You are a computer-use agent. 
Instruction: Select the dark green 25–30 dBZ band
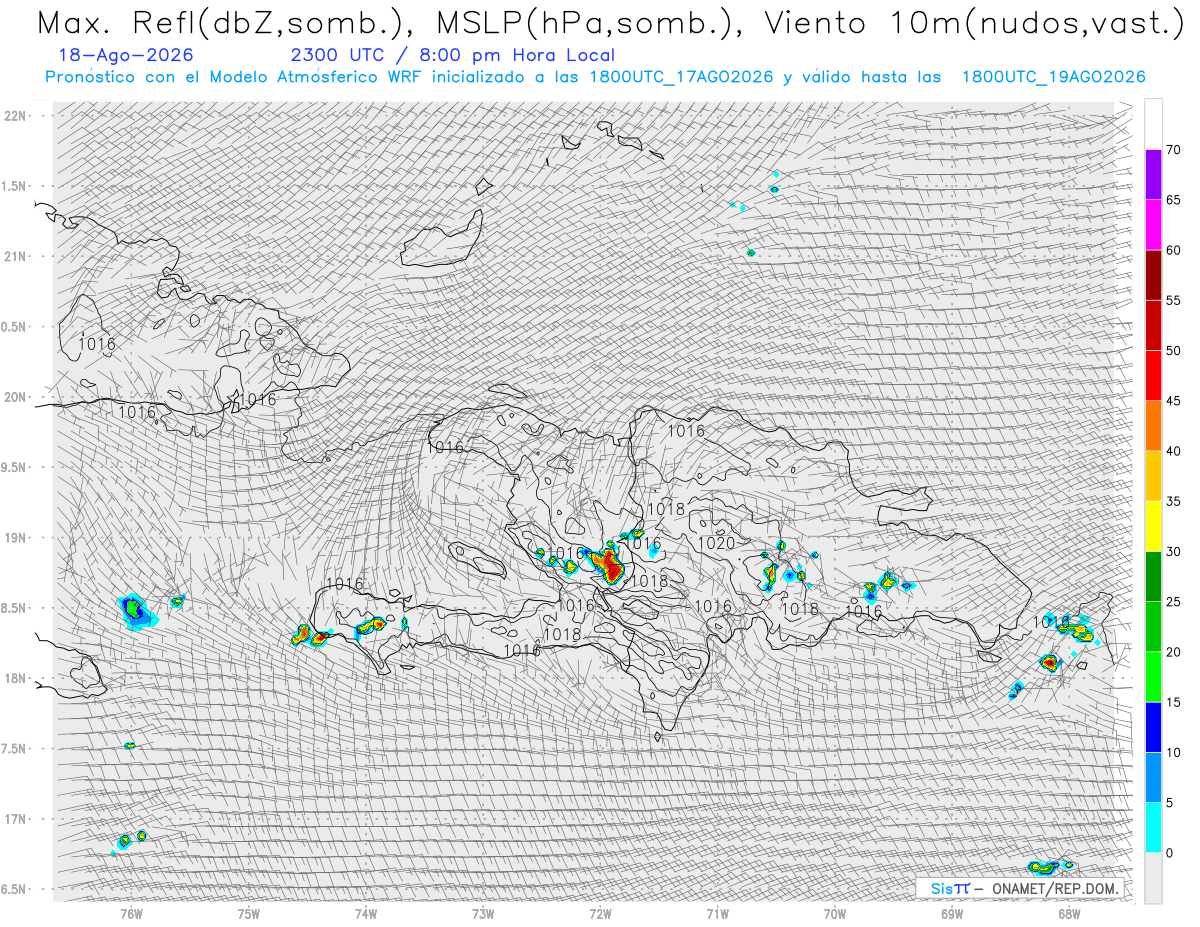pos(1153,576)
